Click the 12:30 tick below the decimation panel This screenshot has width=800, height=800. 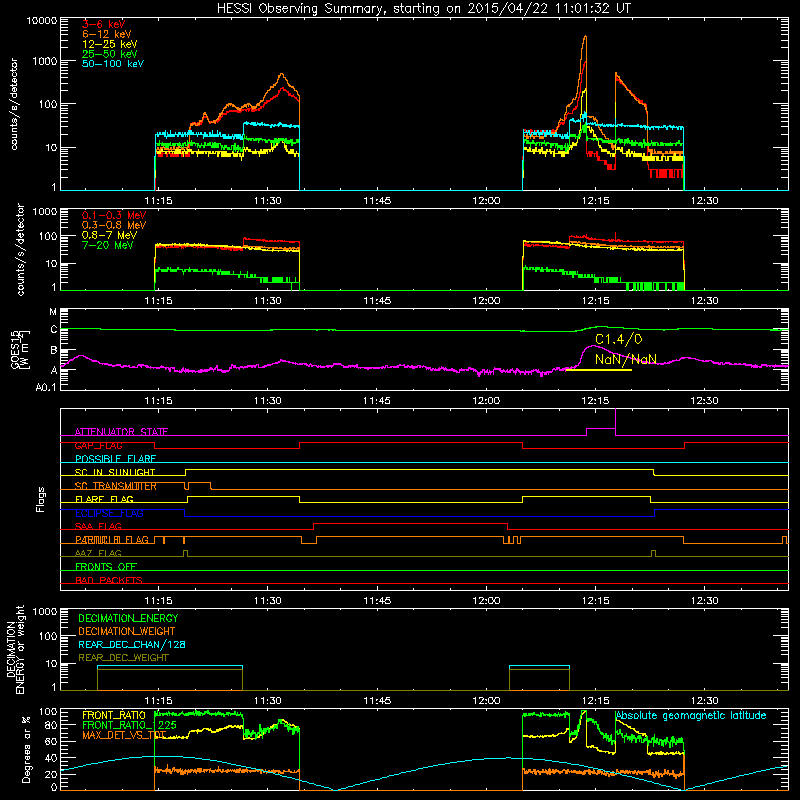[x=705, y=701]
